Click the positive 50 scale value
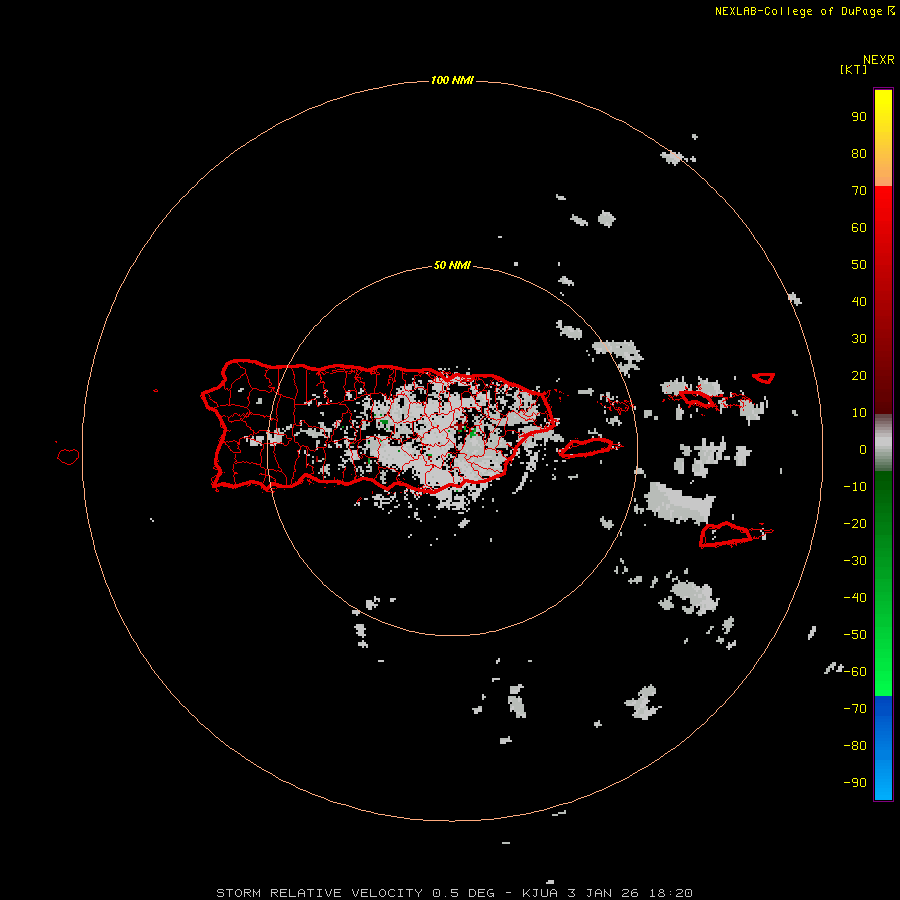This screenshot has width=900, height=900. pos(859,265)
